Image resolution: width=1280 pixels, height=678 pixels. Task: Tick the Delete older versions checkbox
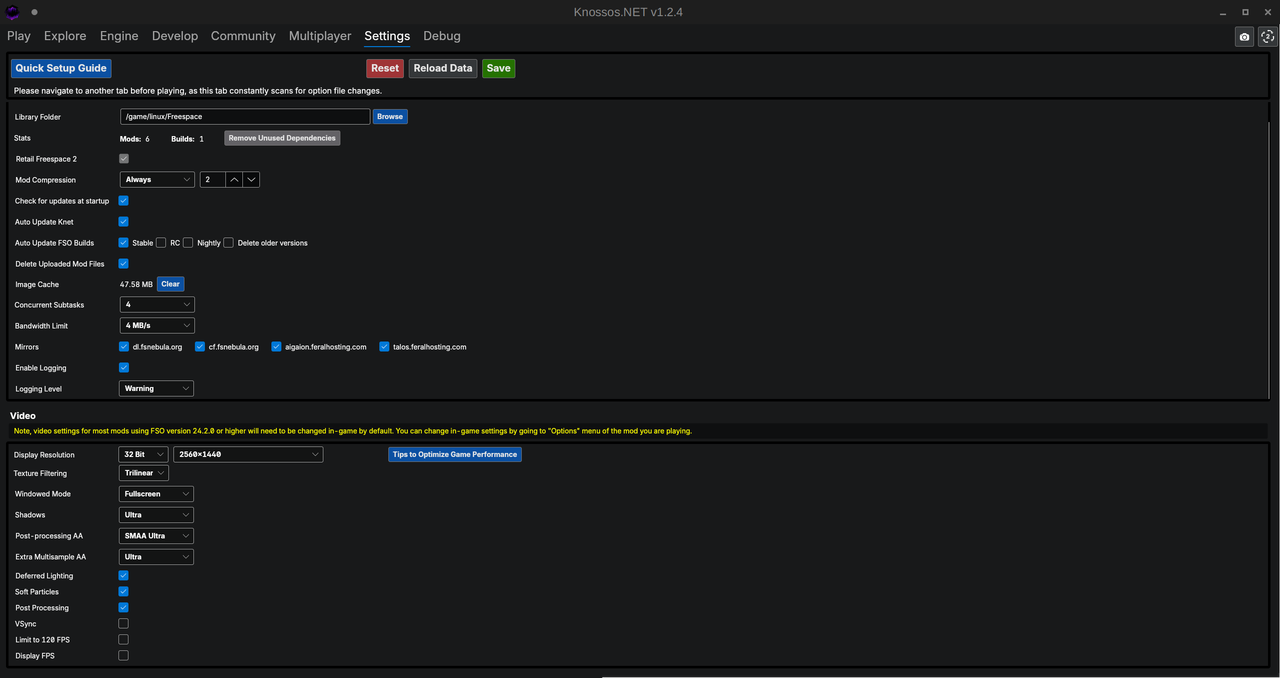229,243
